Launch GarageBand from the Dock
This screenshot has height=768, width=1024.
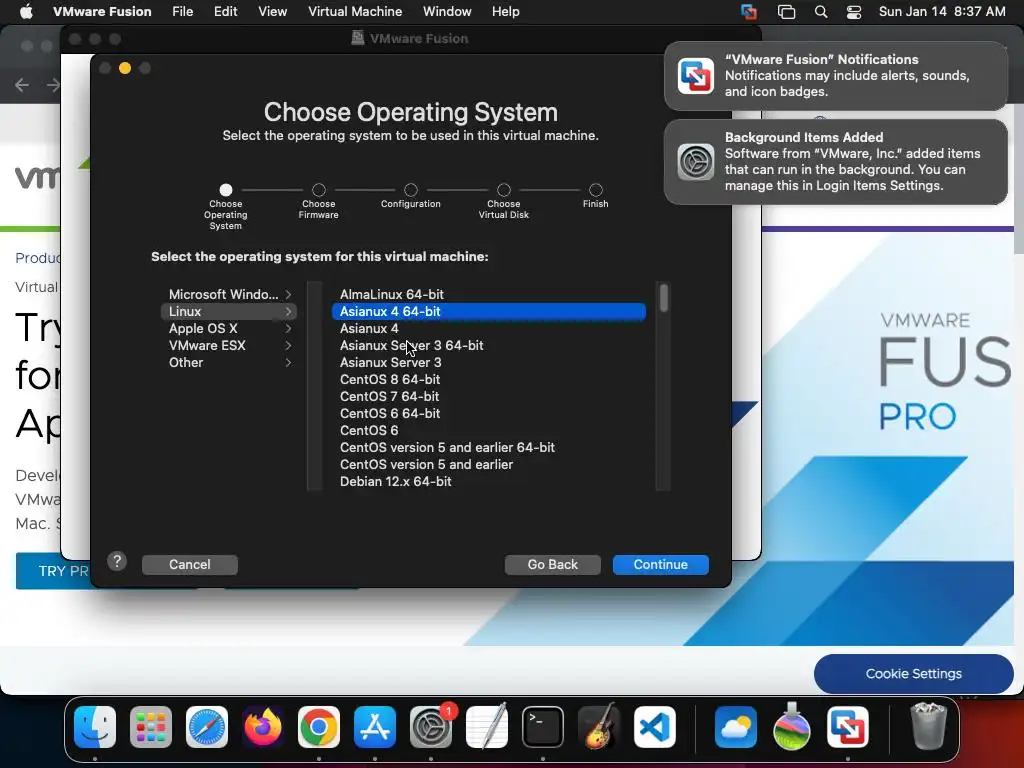(599, 727)
